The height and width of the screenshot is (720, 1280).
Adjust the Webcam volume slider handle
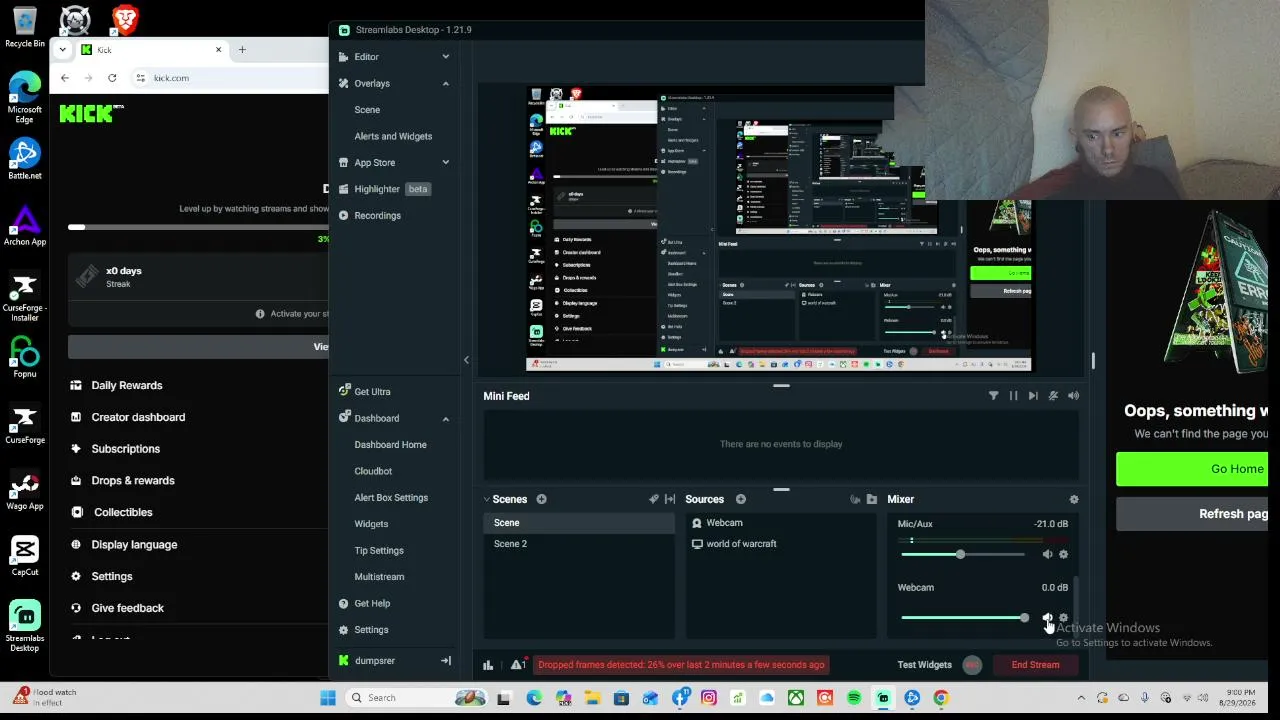(x=1024, y=618)
